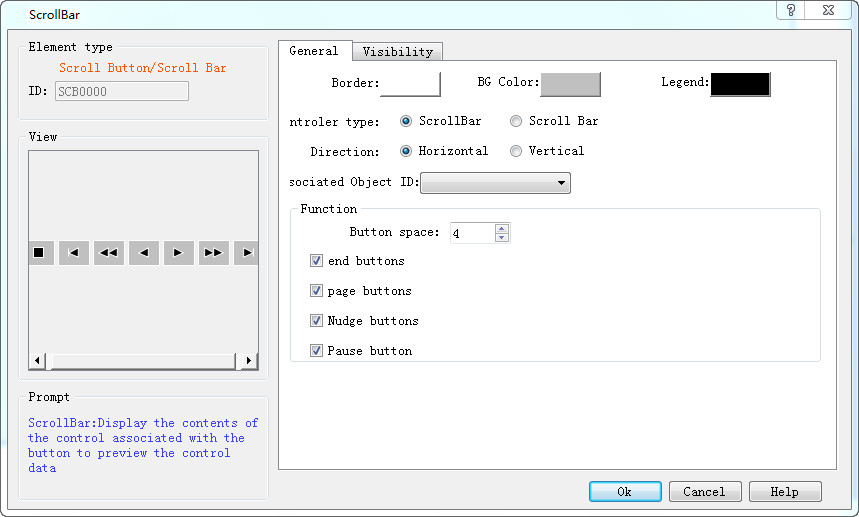Open the Border color picker

coord(410,84)
